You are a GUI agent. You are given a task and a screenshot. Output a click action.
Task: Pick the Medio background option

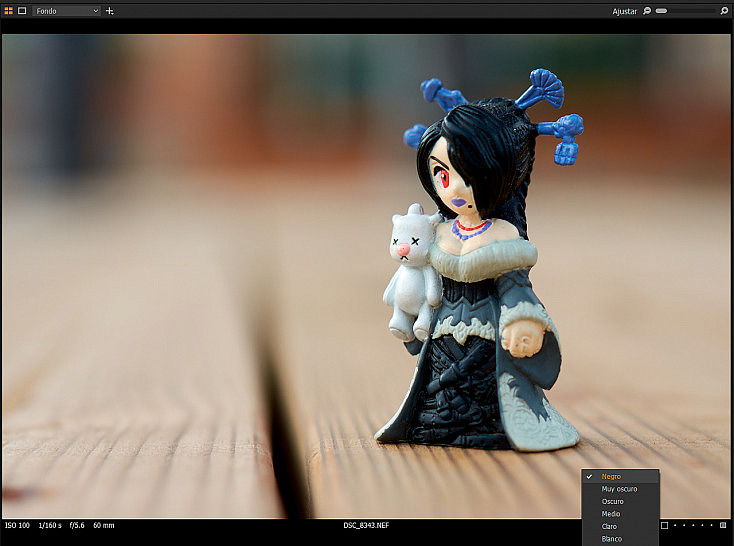tap(620, 514)
